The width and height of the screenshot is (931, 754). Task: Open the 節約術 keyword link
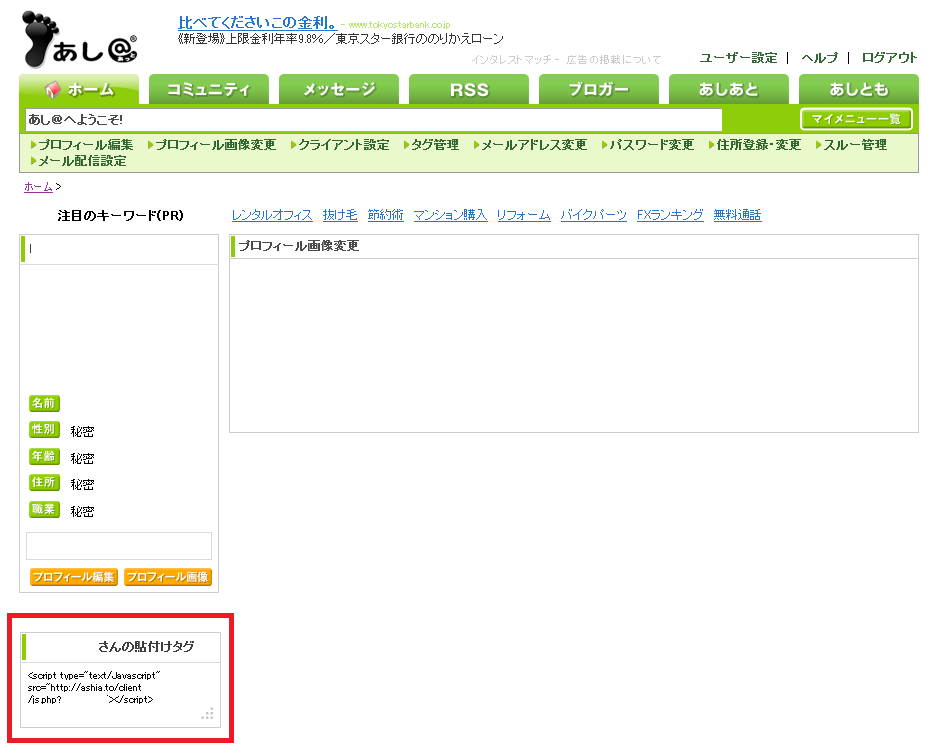tap(385, 215)
